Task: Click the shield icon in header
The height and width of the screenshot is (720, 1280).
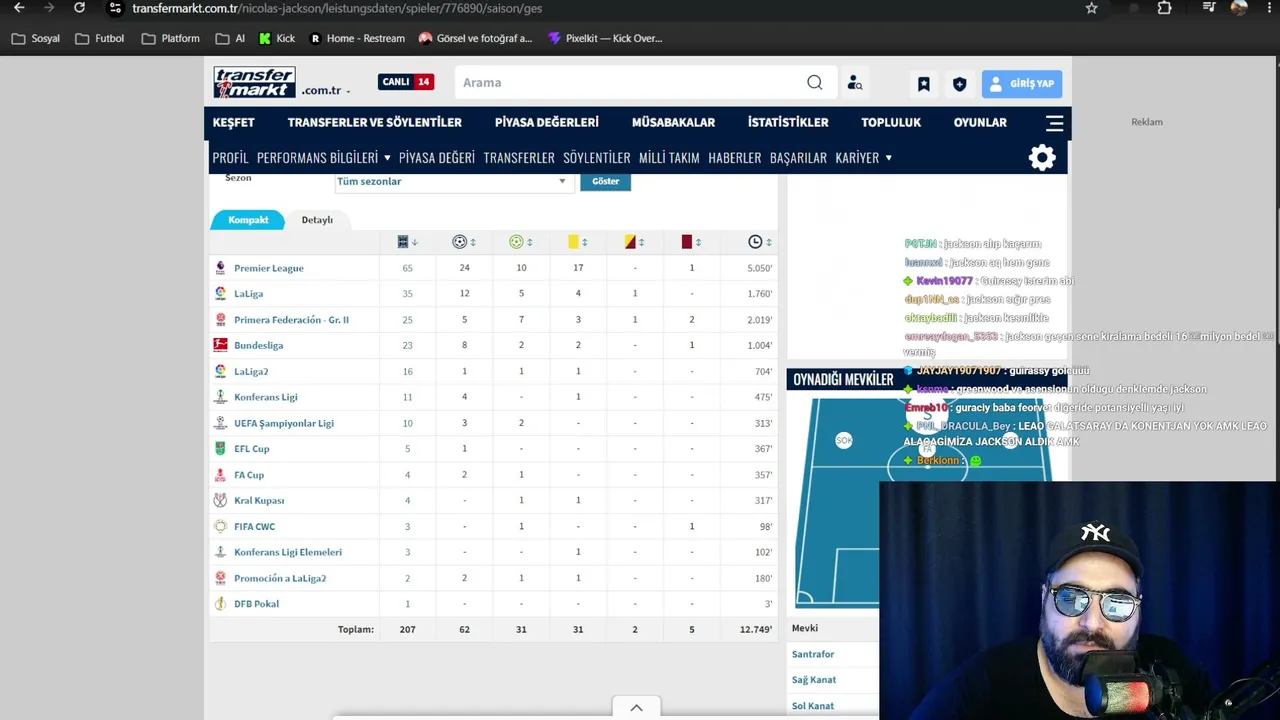Action: click(x=960, y=84)
